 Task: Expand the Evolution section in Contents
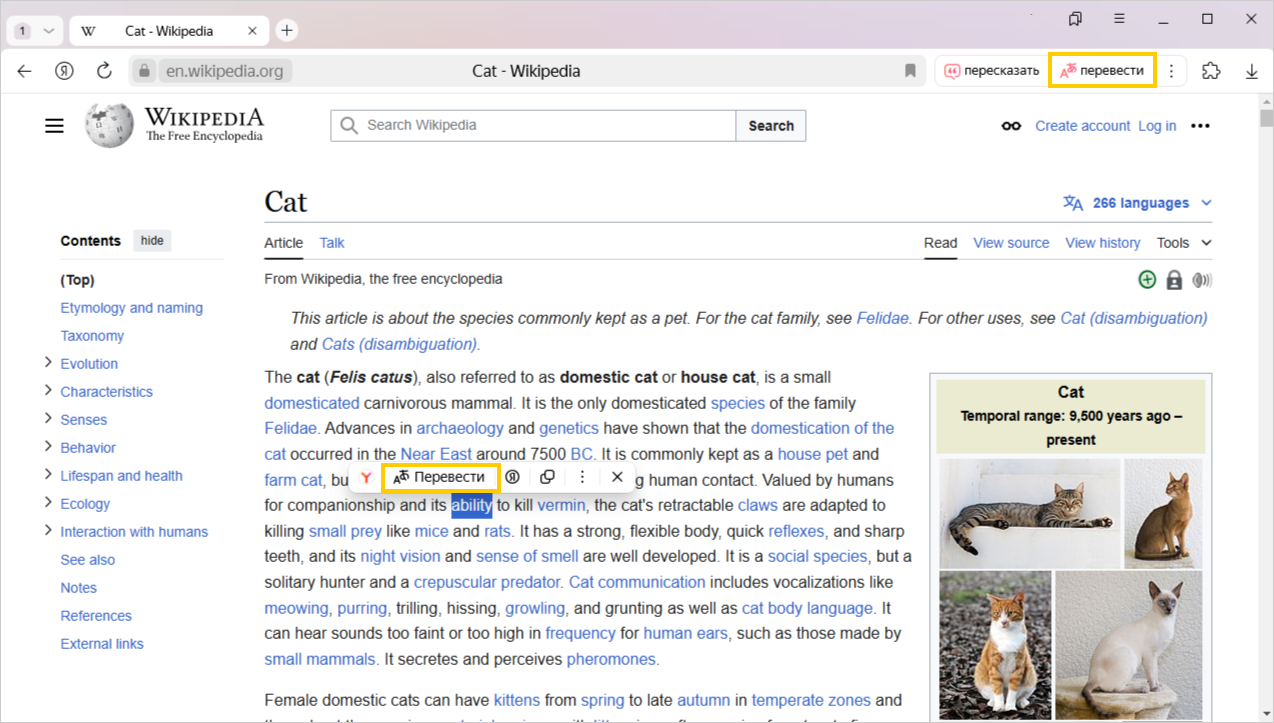point(48,363)
